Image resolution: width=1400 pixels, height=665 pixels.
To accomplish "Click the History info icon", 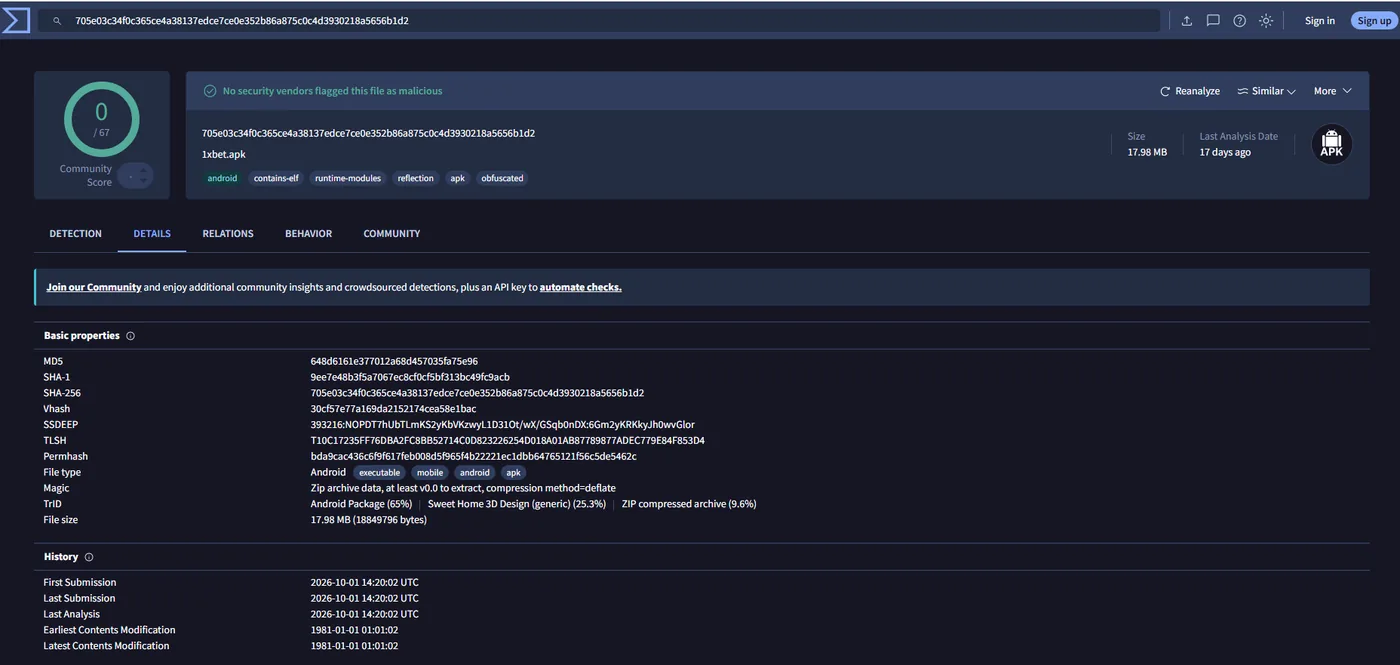I will 89,557.
